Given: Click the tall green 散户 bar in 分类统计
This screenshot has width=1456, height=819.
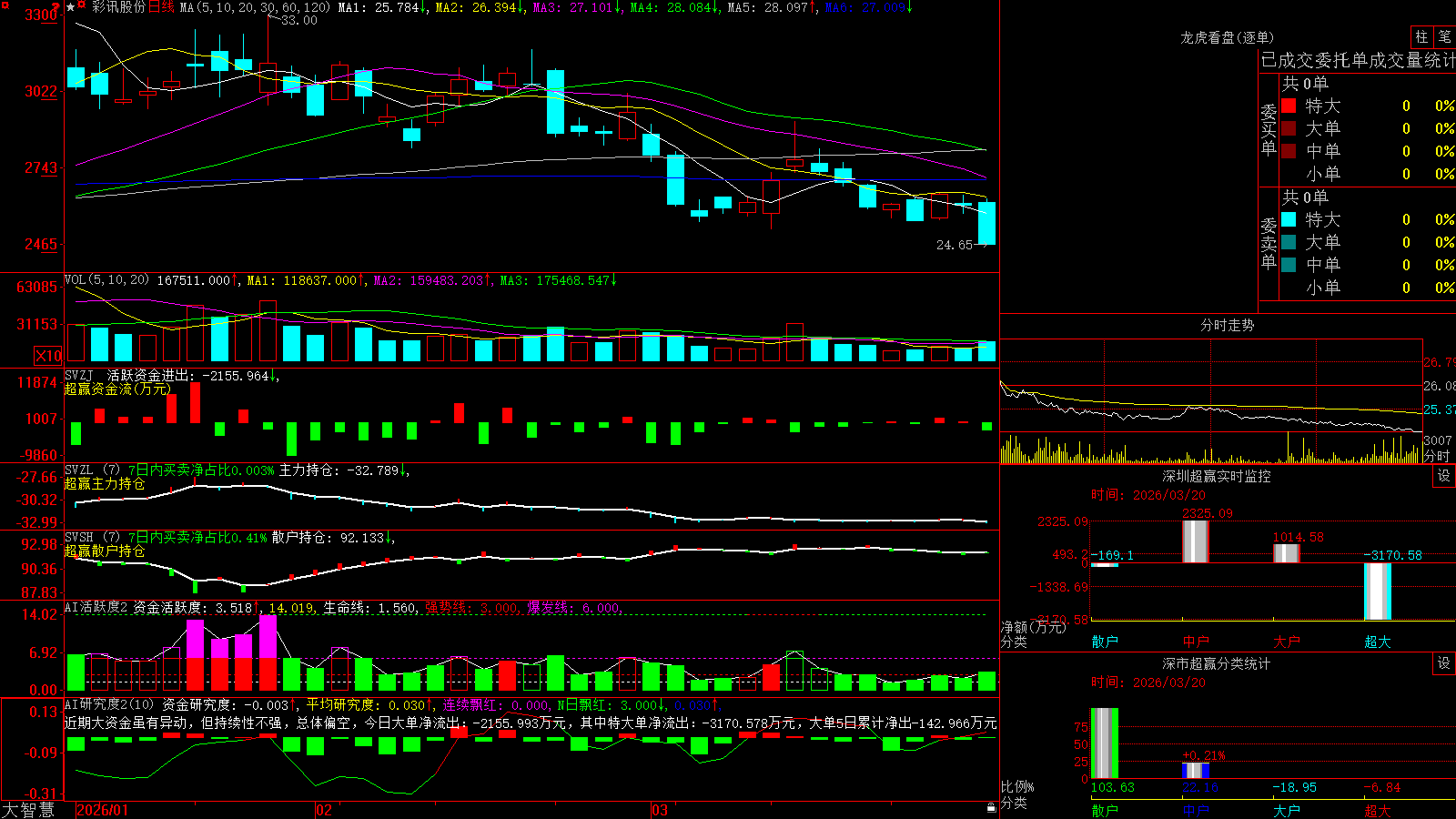Looking at the screenshot, I should 1104,743.
